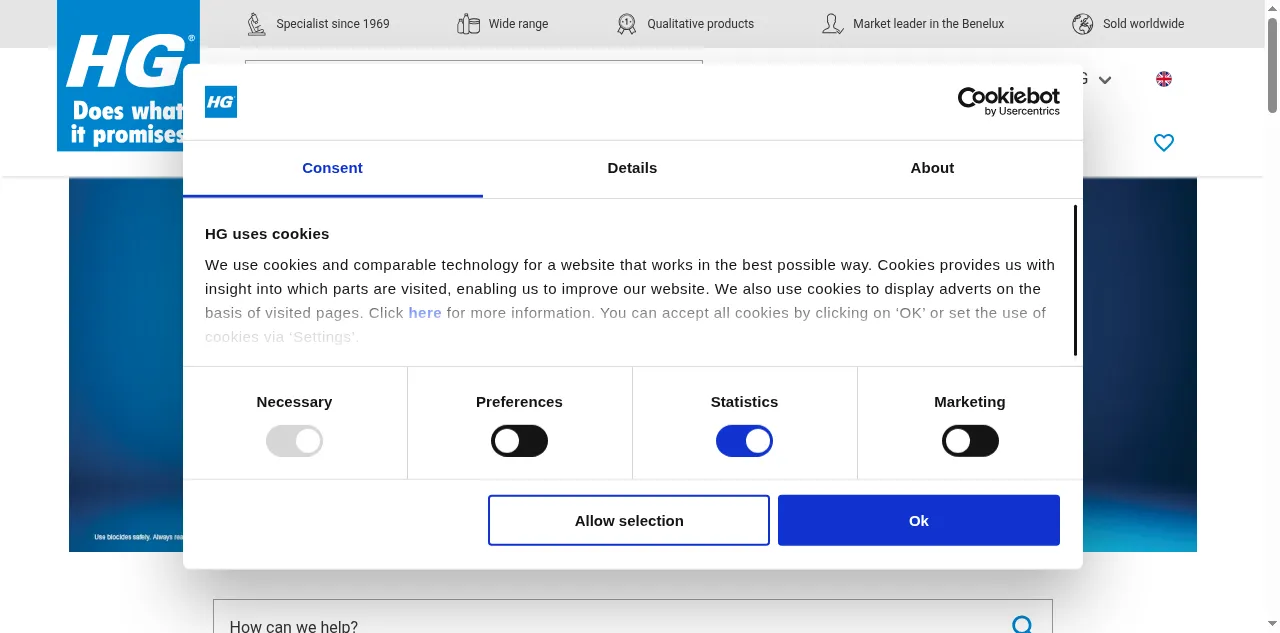The width and height of the screenshot is (1280, 633).
Task: Click the 'Specialist since 1969' text
Action: 333,24
